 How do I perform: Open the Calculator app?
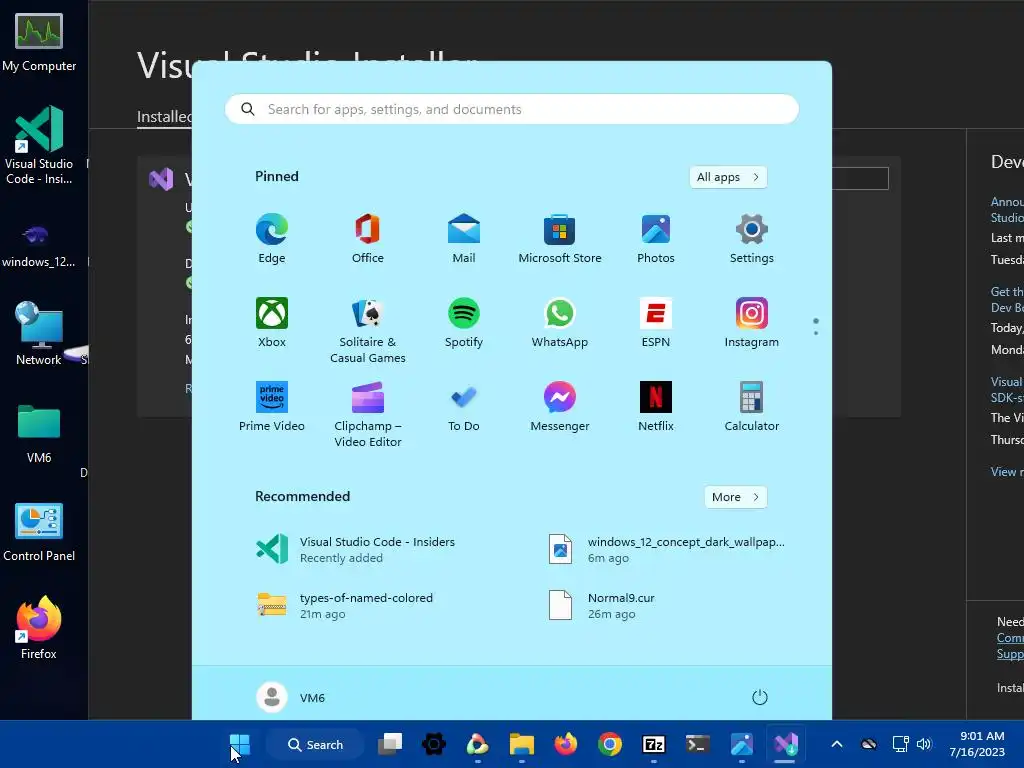tap(752, 406)
